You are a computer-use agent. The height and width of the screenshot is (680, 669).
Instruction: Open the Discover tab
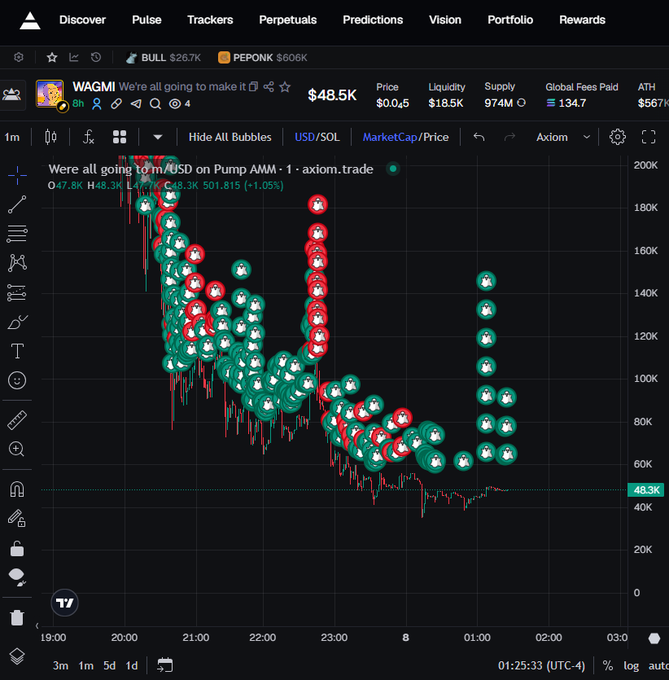pyautogui.click(x=82, y=20)
